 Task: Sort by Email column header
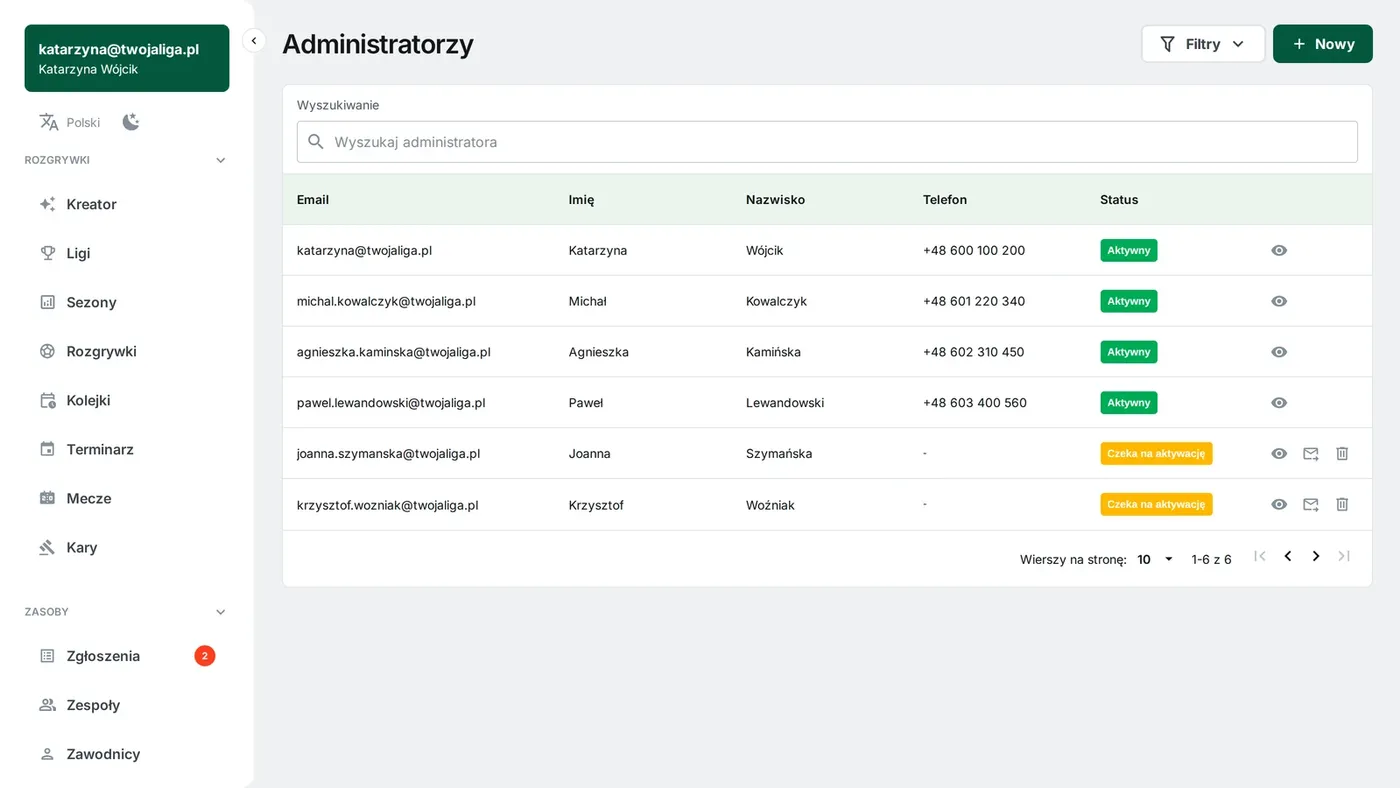coord(313,200)
